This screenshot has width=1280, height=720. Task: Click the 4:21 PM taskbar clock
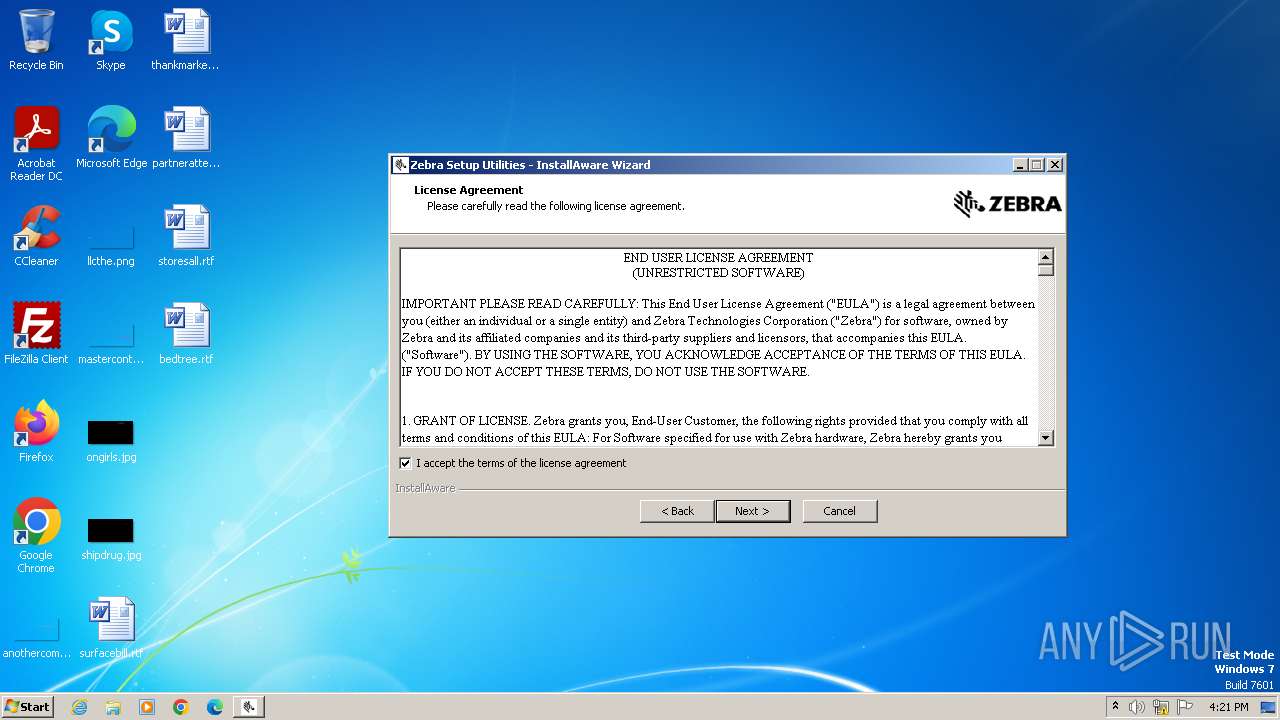click(1229, 707)
